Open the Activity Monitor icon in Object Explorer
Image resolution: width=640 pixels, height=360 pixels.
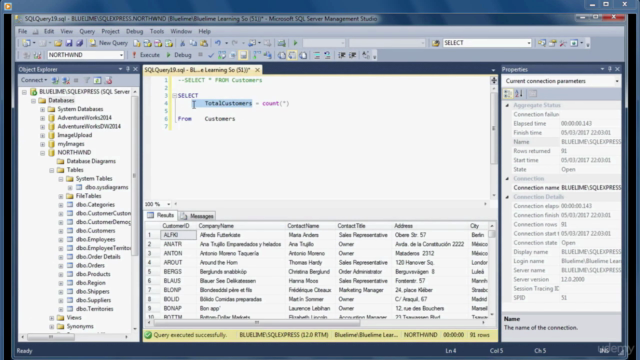tap(108, 80)
